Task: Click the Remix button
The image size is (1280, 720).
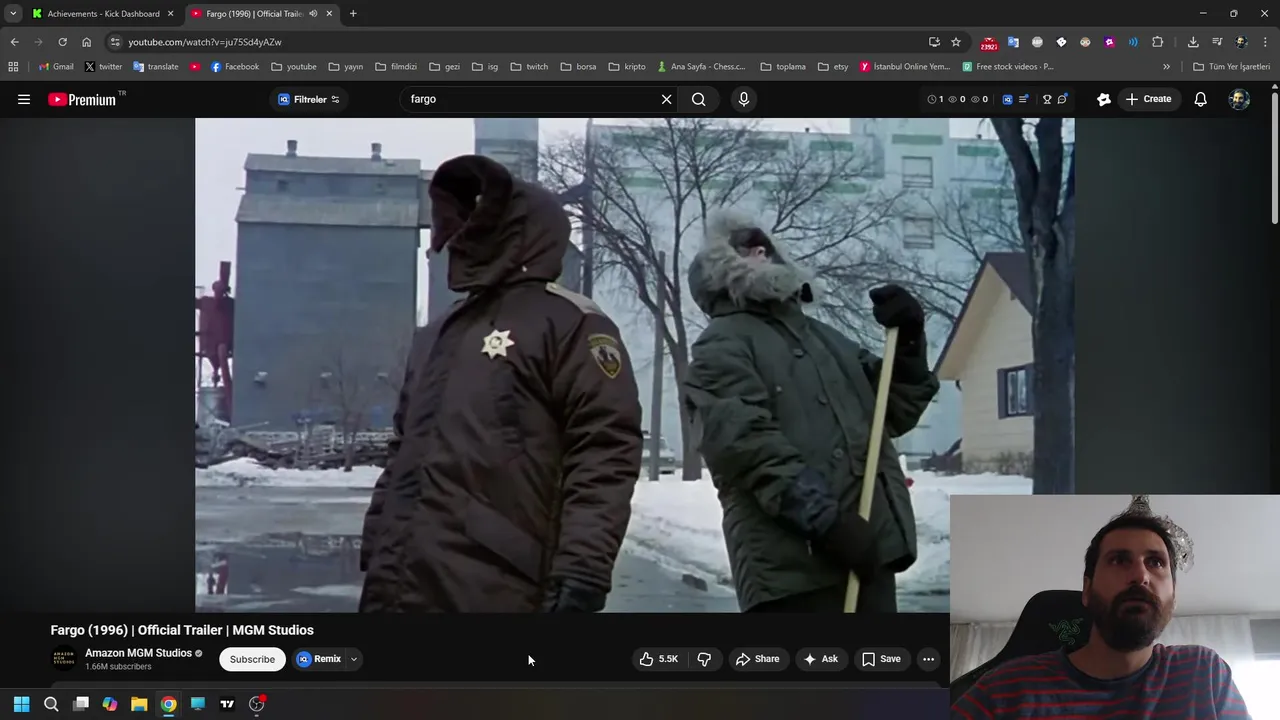Action: coord(319,659)
